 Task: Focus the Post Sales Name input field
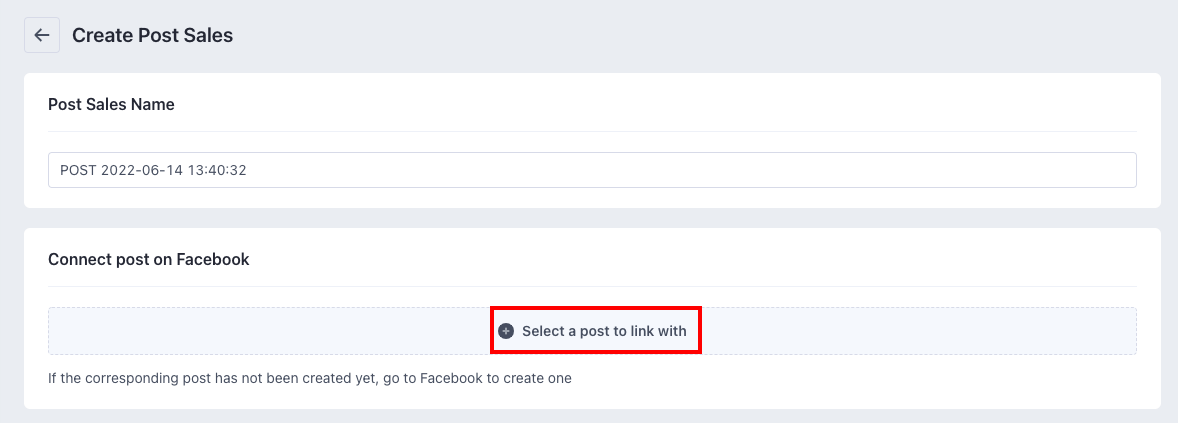click(x=592, y=170)
